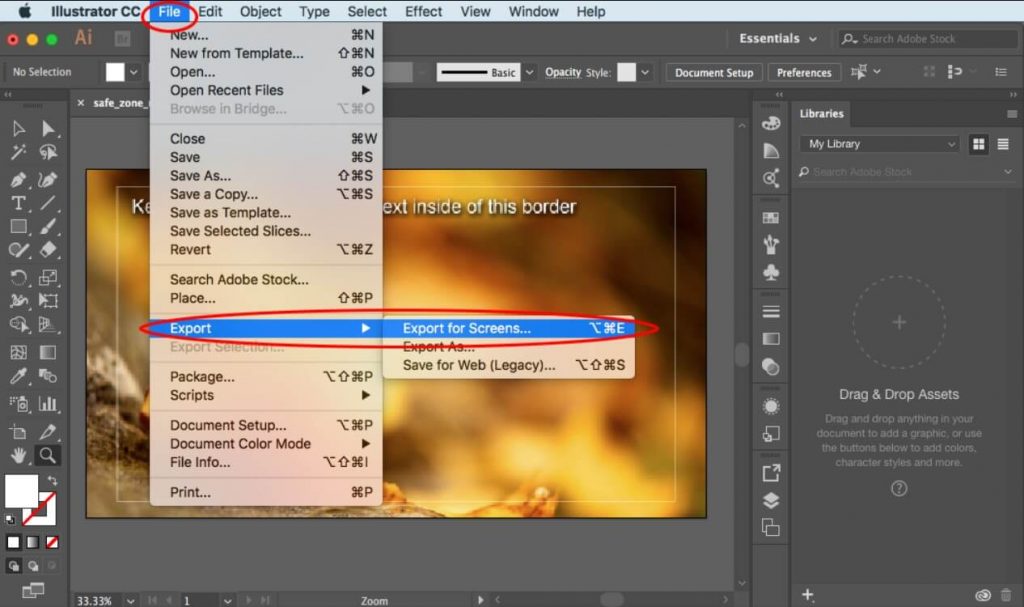Open the Symbols panel using the clubs icon
The width and height of the screenshot is (1024, 607).
tap(771, 270)
